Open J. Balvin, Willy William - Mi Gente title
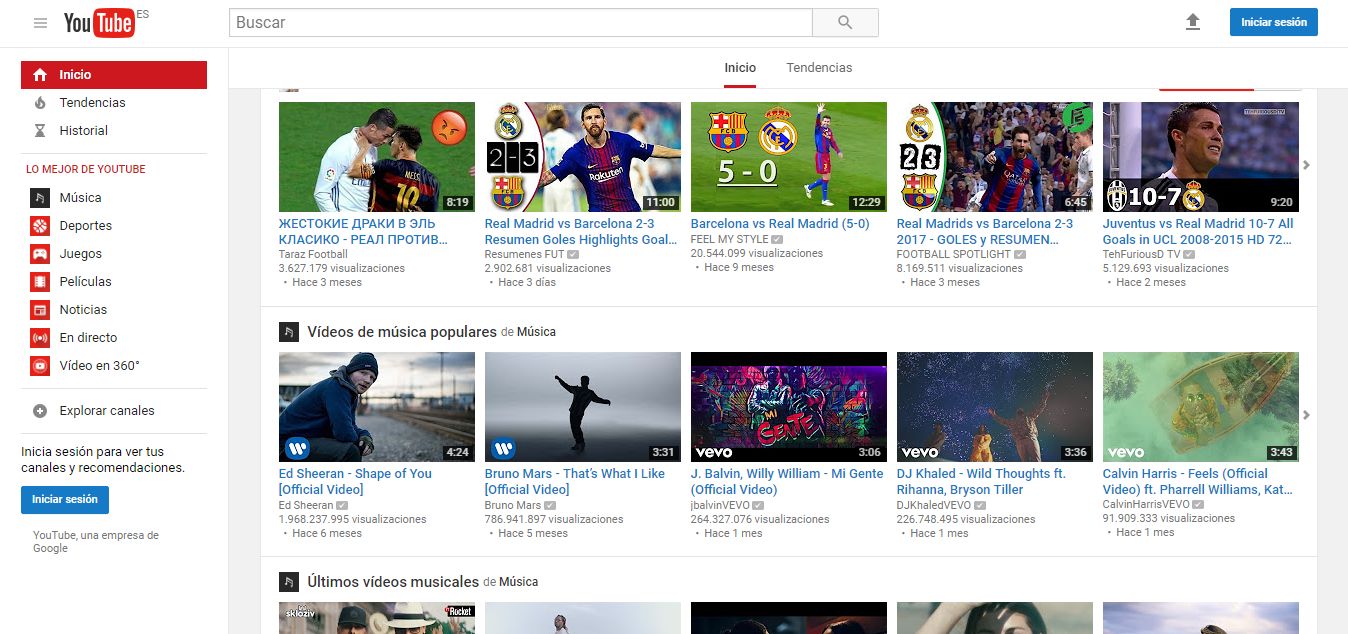 coord(787,482)
